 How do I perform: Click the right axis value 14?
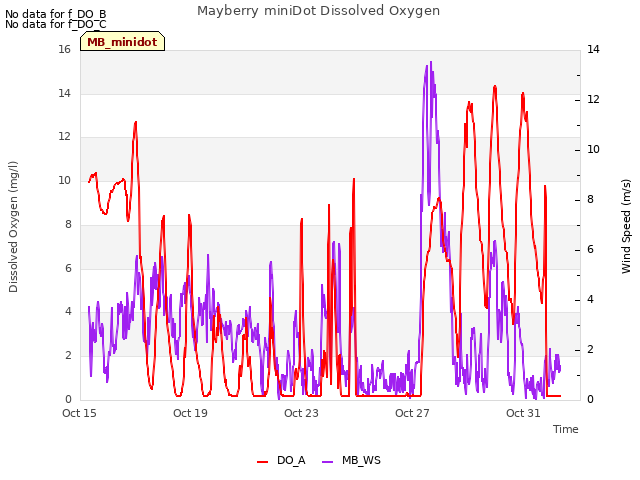(x=593, y=50)
